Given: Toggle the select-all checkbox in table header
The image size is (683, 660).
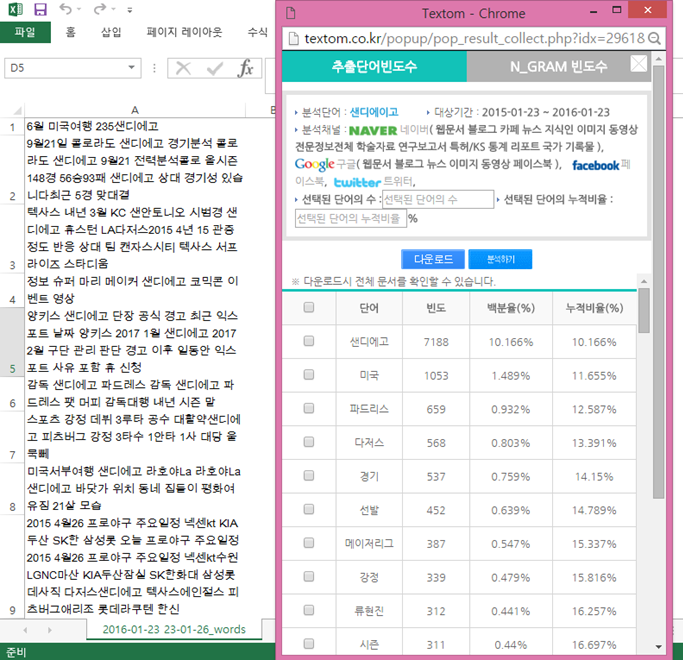Looking at the screenshot, I should coord(309,307).
